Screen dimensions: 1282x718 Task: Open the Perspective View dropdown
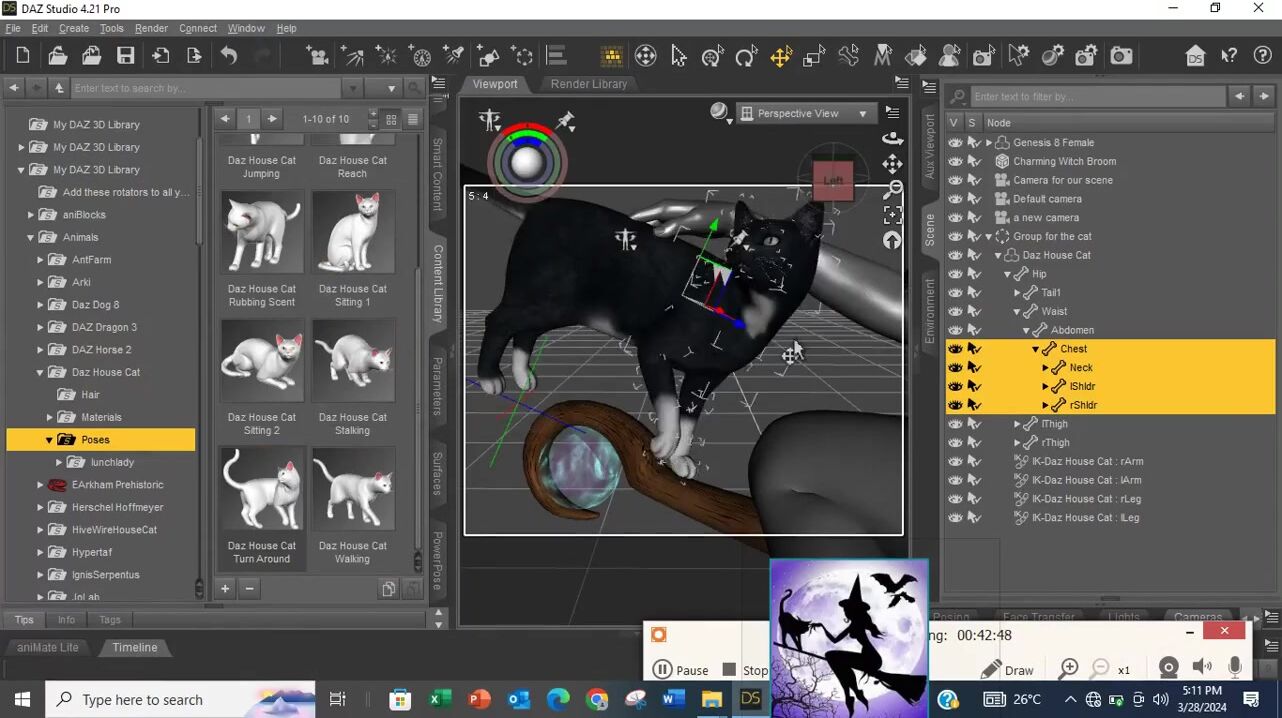[805, 113]
